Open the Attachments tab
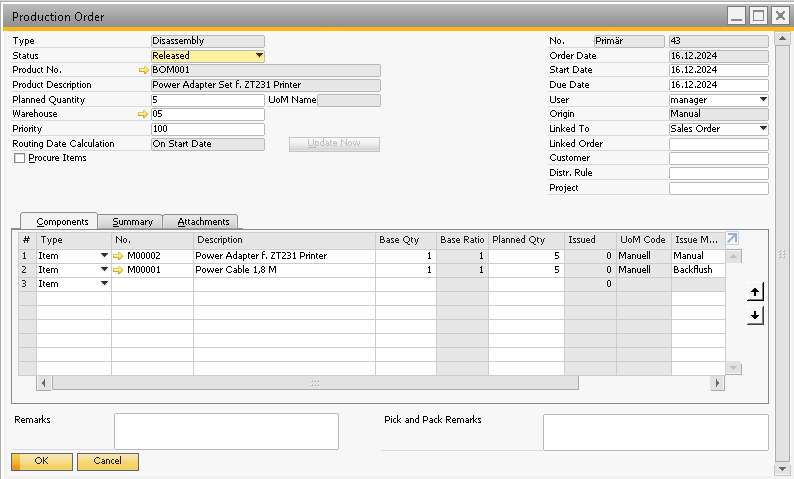The width and height of the screenshot is (794, 479). click(203, 222)
